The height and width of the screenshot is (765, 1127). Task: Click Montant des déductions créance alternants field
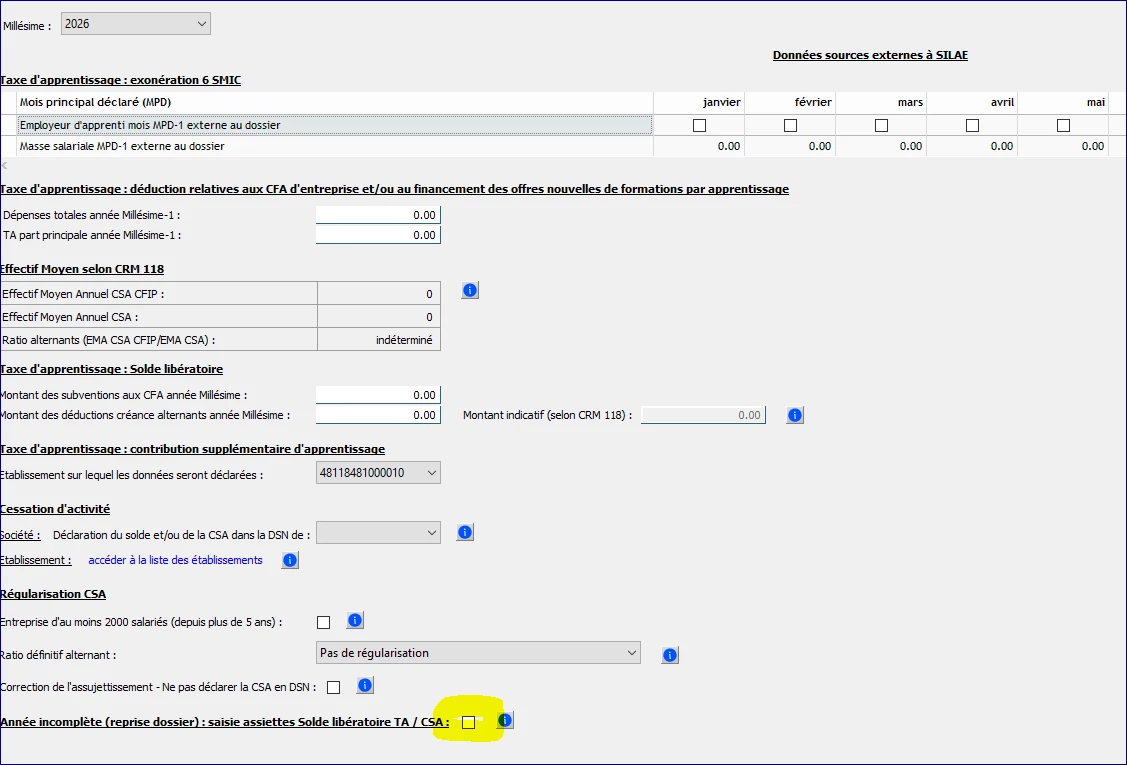pyautogui.click(x=378, y=415)
